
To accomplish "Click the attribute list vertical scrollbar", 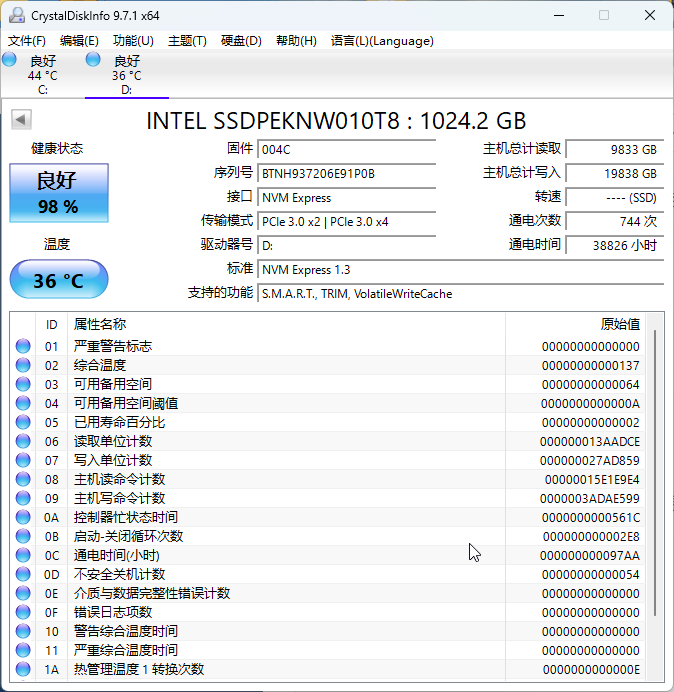I will click(x=655, y=472).
